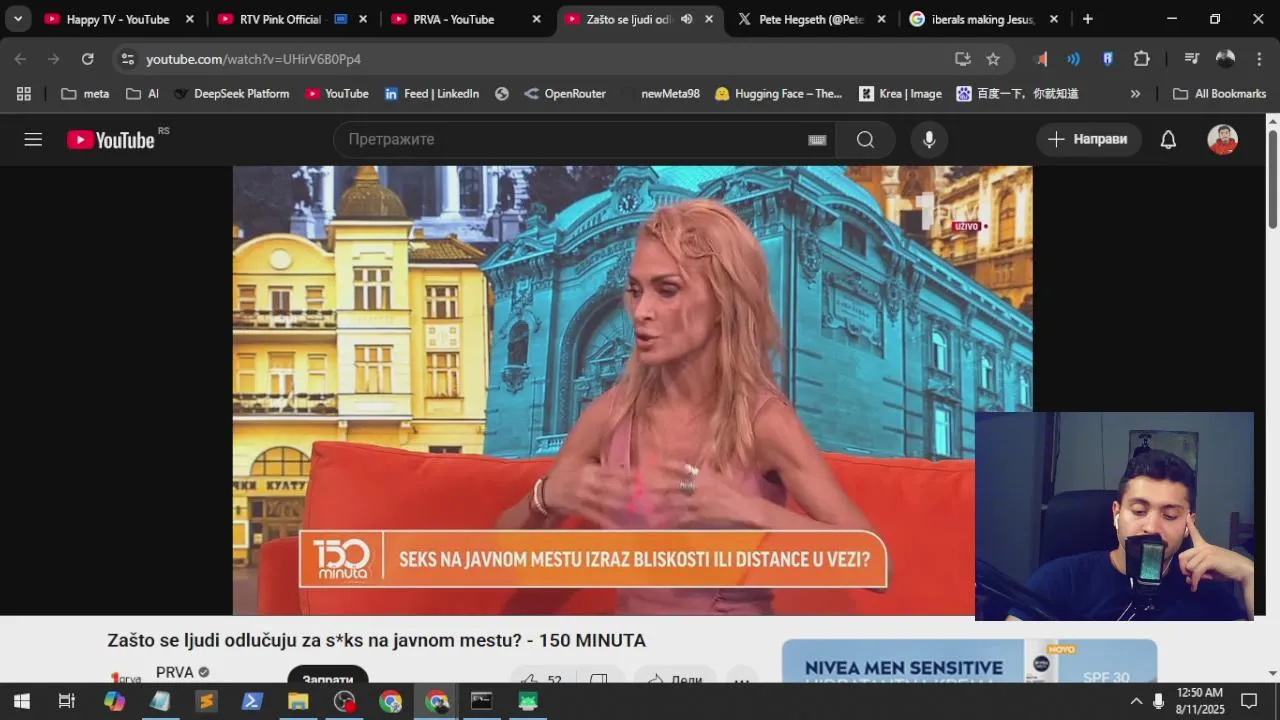The image size is (1280, 720).
Task: Open the DeepSeek Platform bookmark
Action: coord(231,93)
